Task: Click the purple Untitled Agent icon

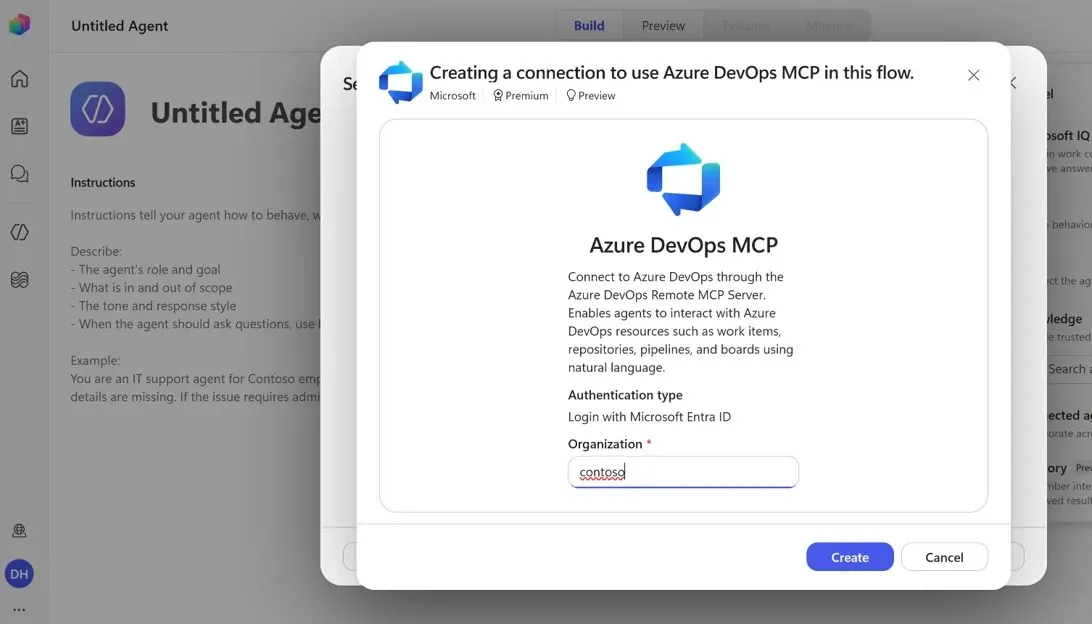Action: tap(98, 109)
